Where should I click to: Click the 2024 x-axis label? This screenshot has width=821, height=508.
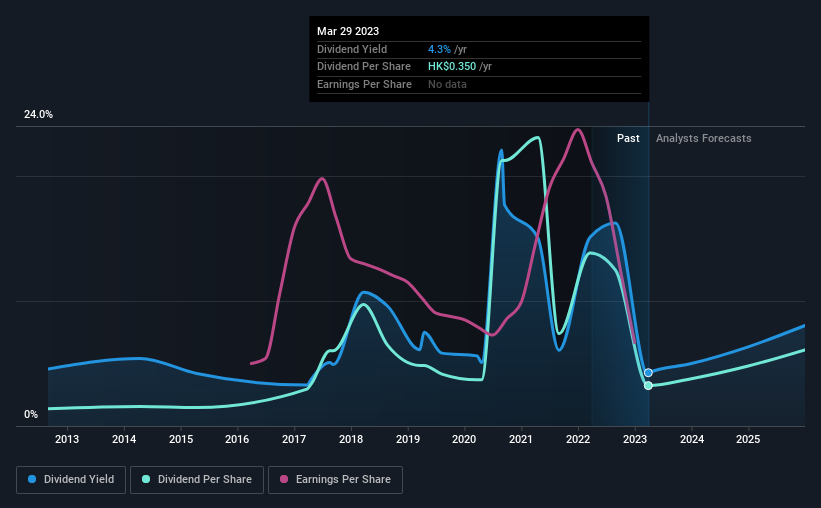(692, 439)
